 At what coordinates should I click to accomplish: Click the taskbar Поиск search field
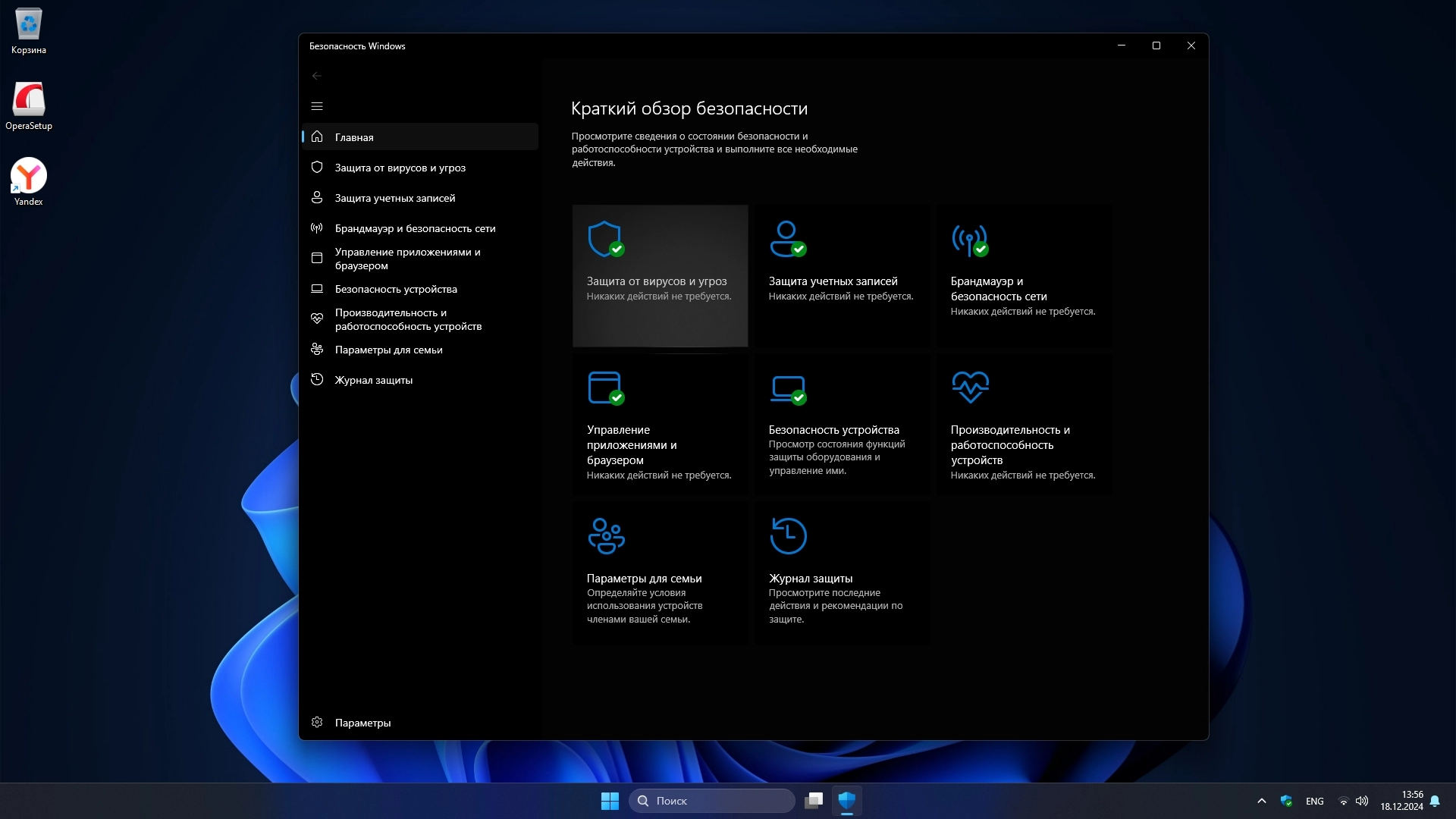click(711, 801)
